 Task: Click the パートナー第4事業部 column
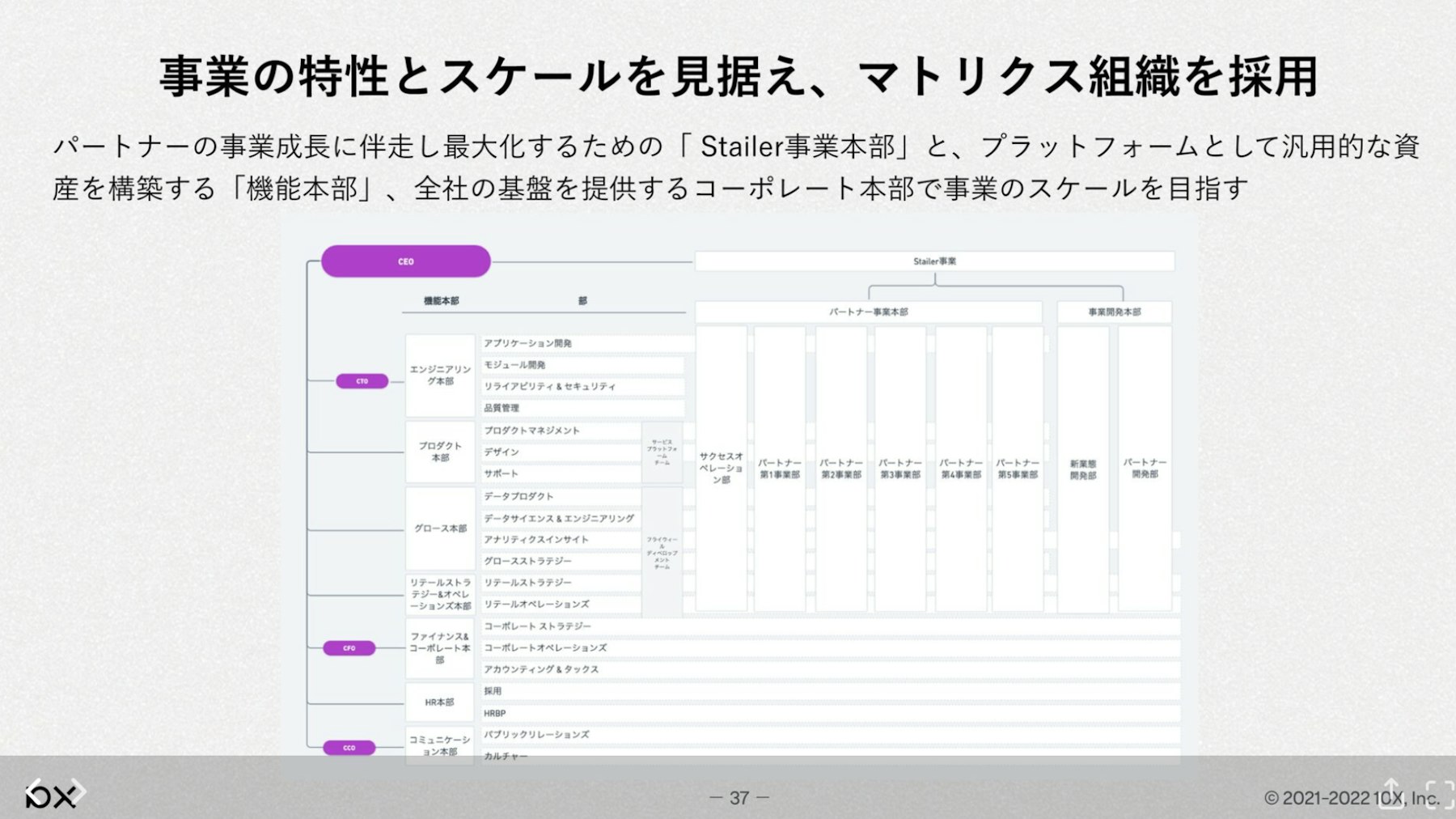961,469
